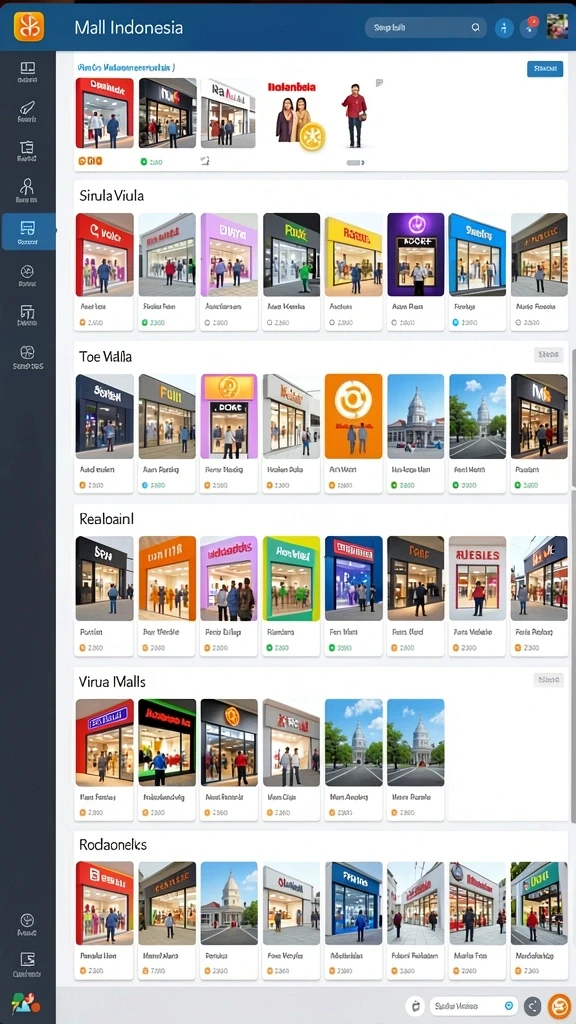This screenshot has height=1024, width=576.
Task: Select the topmost sidebar monitor icon
Action: point(27,67)
